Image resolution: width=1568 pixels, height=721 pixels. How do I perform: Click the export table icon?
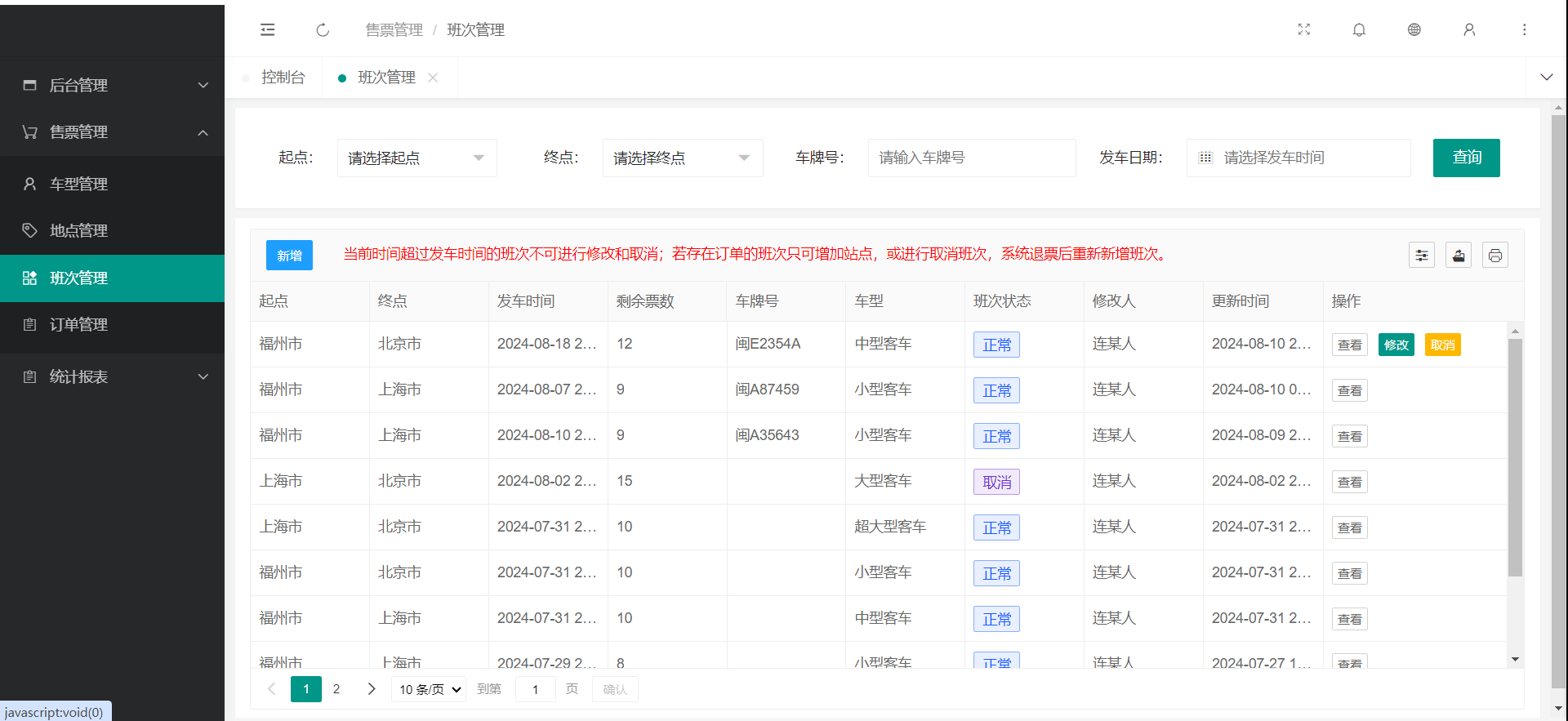pyautogui.click(x=1459, y=256)
